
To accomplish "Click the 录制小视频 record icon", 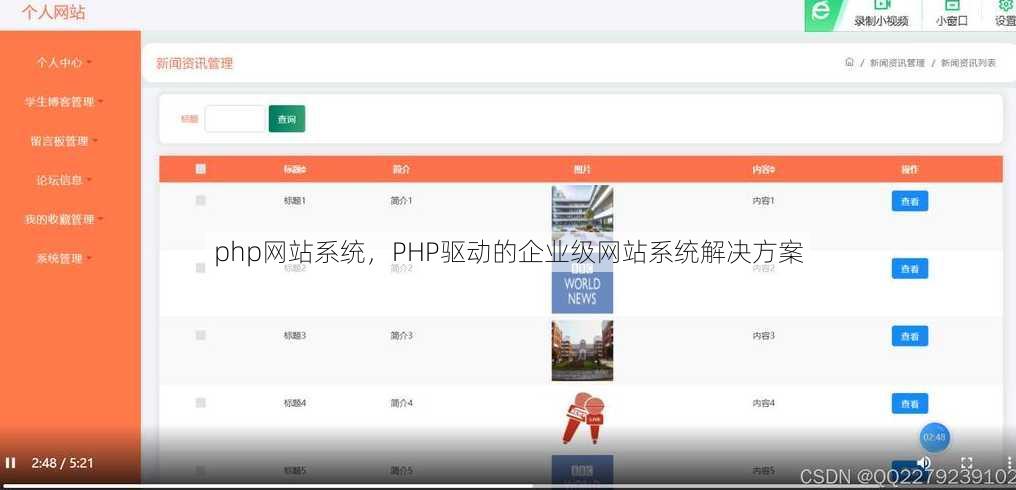I will (882, 5).
